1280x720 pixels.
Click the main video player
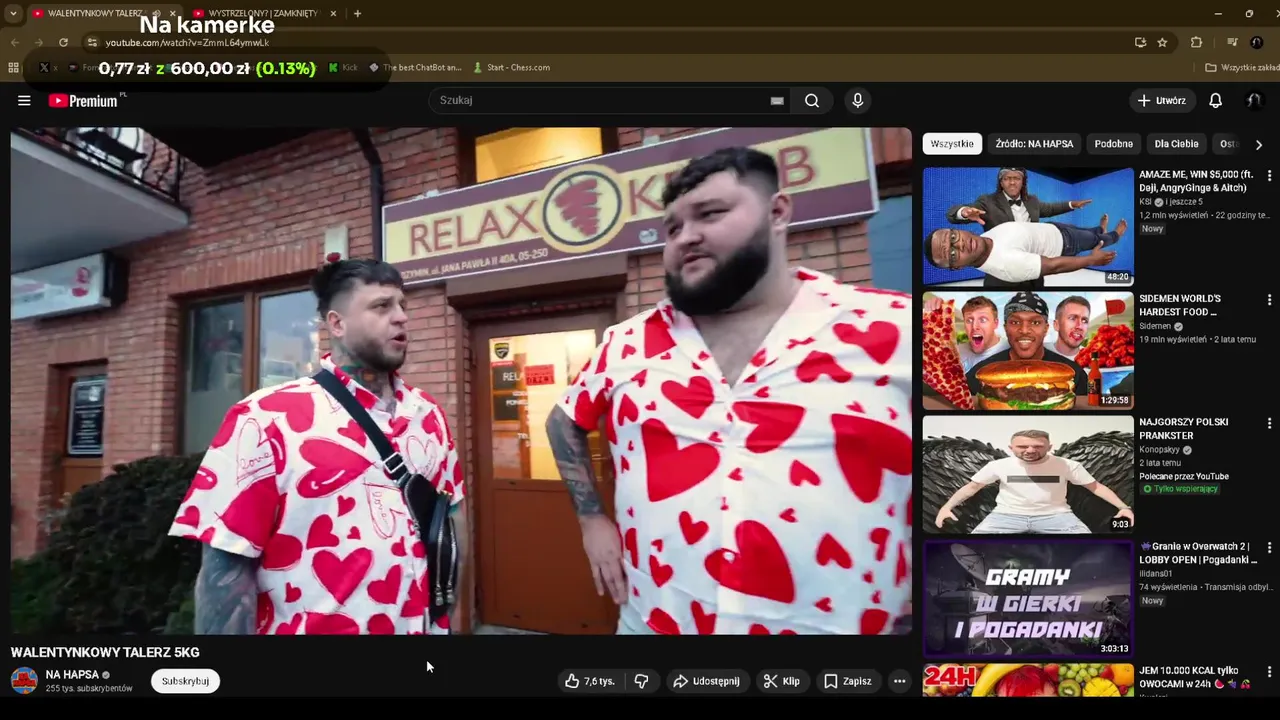click(461, 380)
